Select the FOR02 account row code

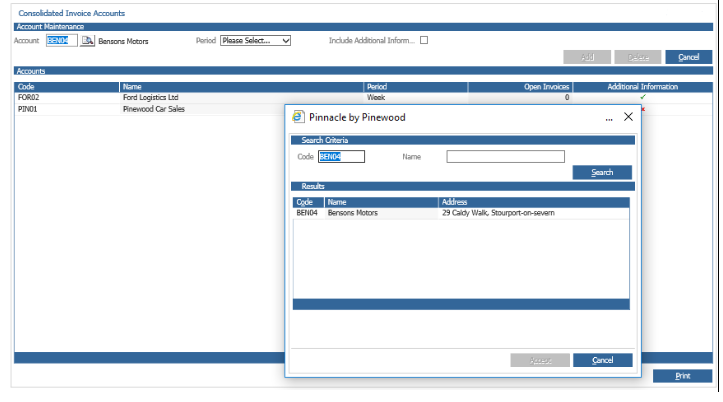tap(29, 97)
